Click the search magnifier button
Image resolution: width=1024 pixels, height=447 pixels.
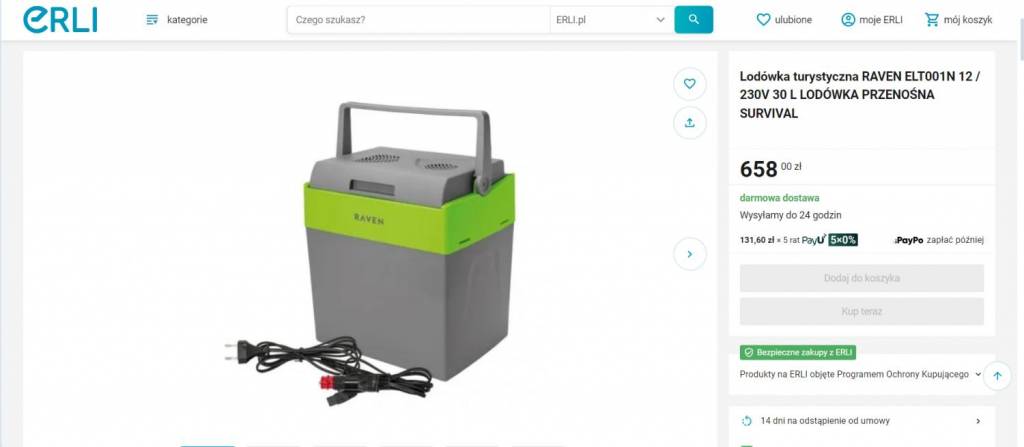[694, 20]
